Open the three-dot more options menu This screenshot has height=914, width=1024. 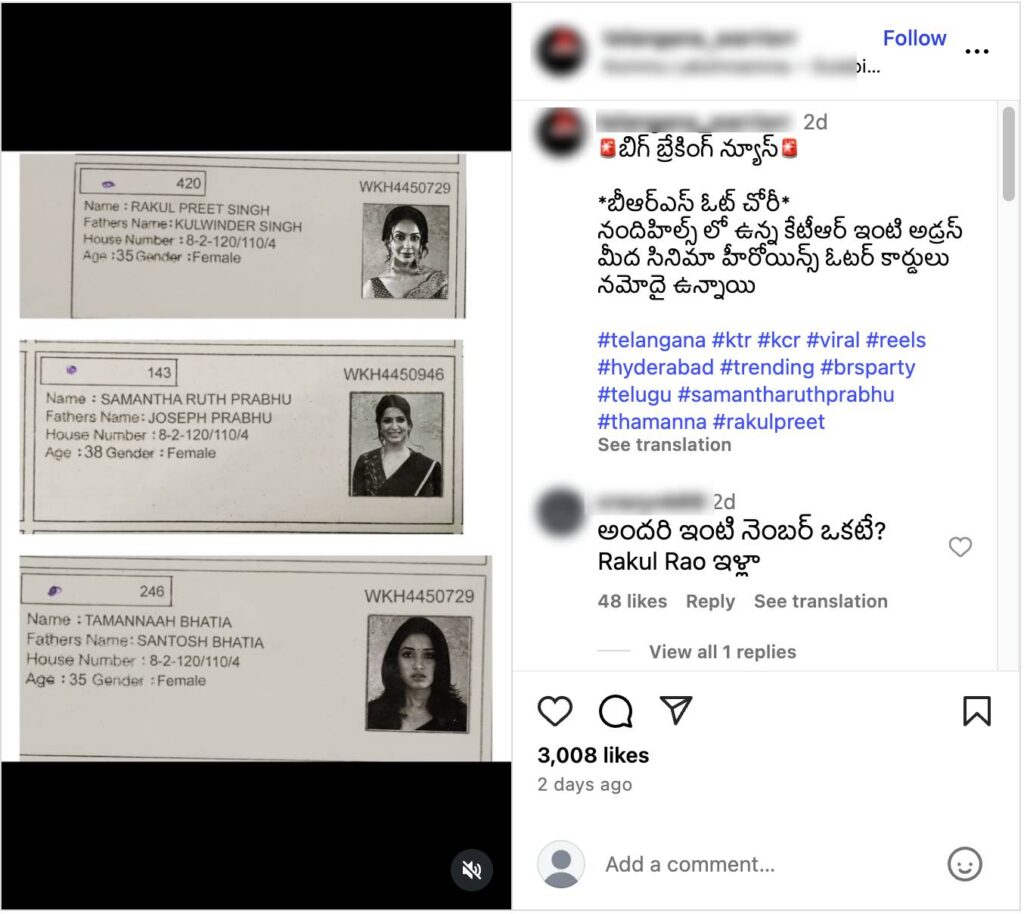(977, 51)
